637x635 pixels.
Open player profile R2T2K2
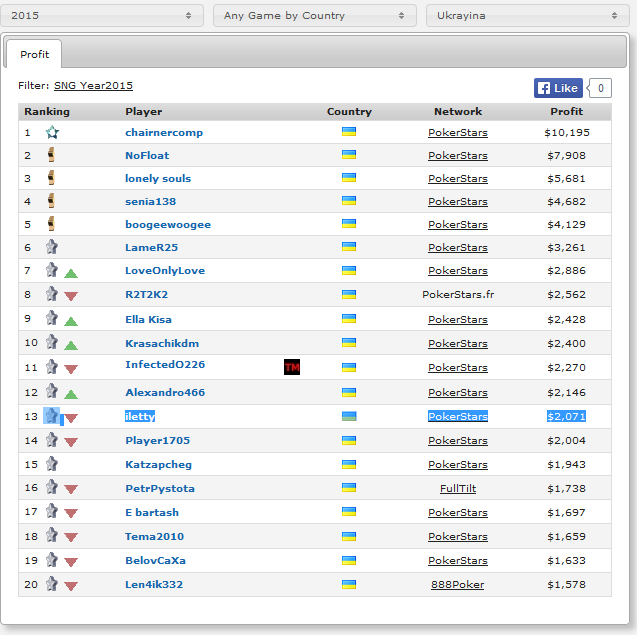(x=147, y=294)
